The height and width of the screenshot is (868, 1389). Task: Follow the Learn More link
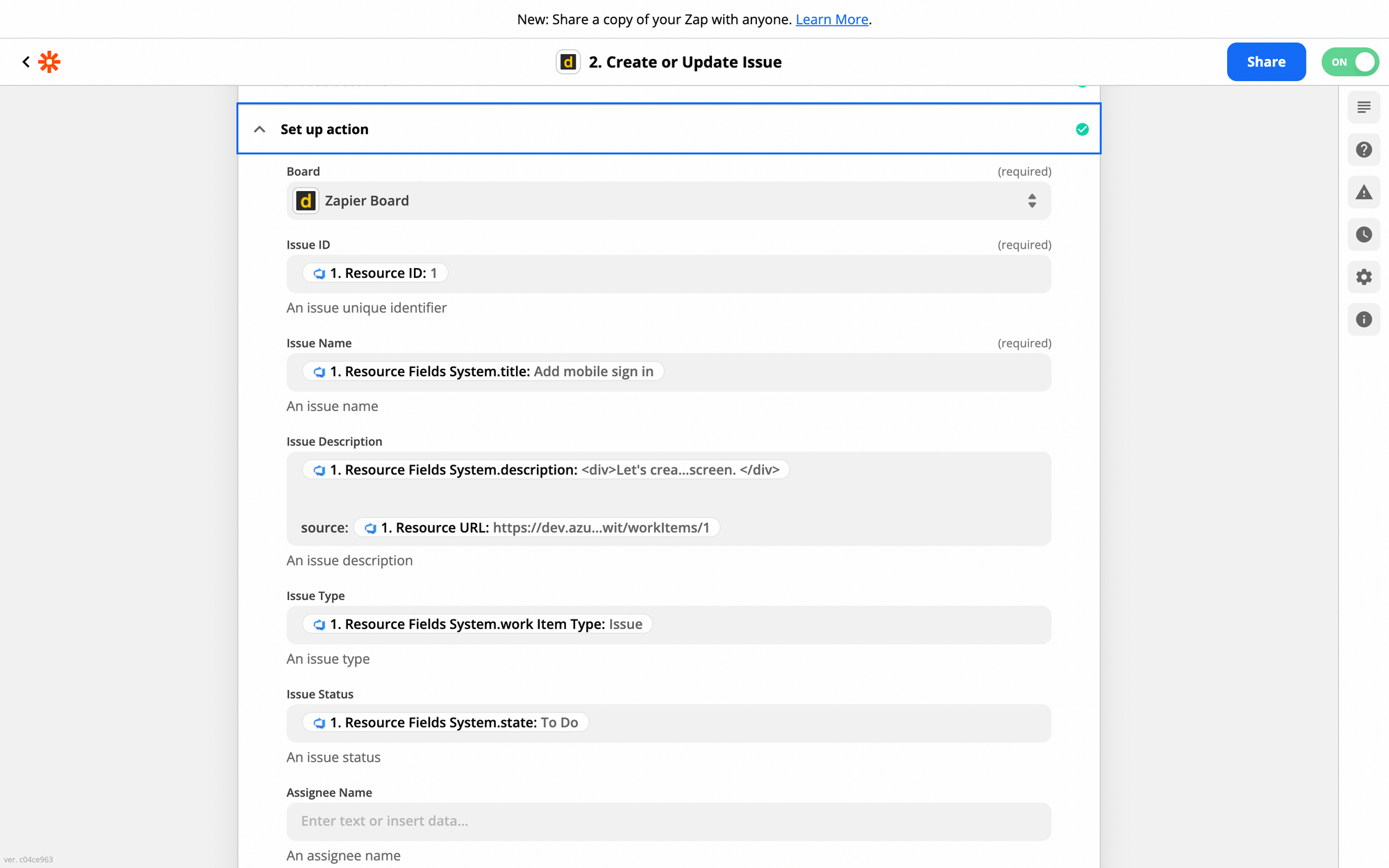pyautogui.click(x=831, y=19)
